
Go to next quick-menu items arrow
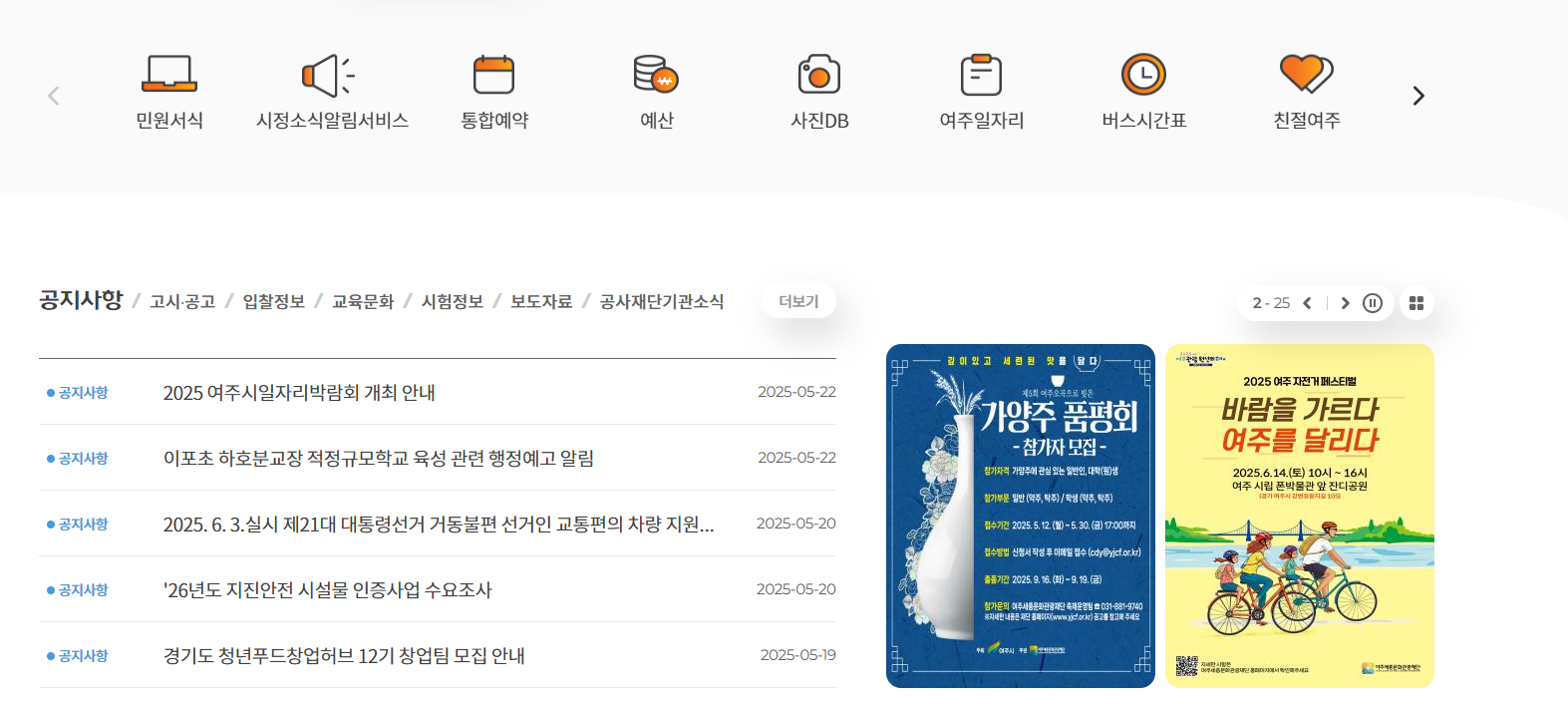(1418, 96)
